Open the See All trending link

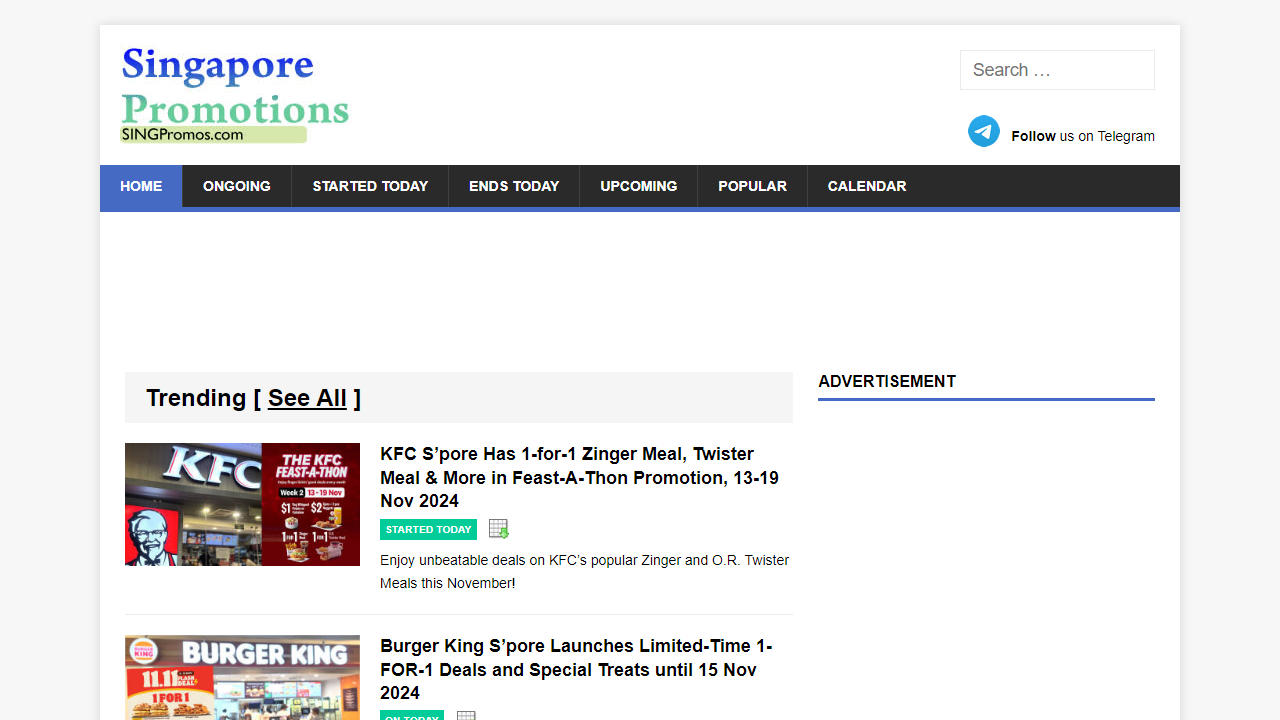(x=307, y=397)
